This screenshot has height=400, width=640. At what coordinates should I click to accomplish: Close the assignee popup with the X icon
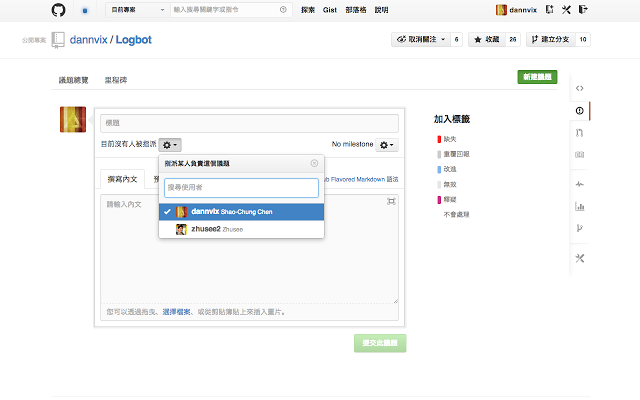[x=314, y=163]
